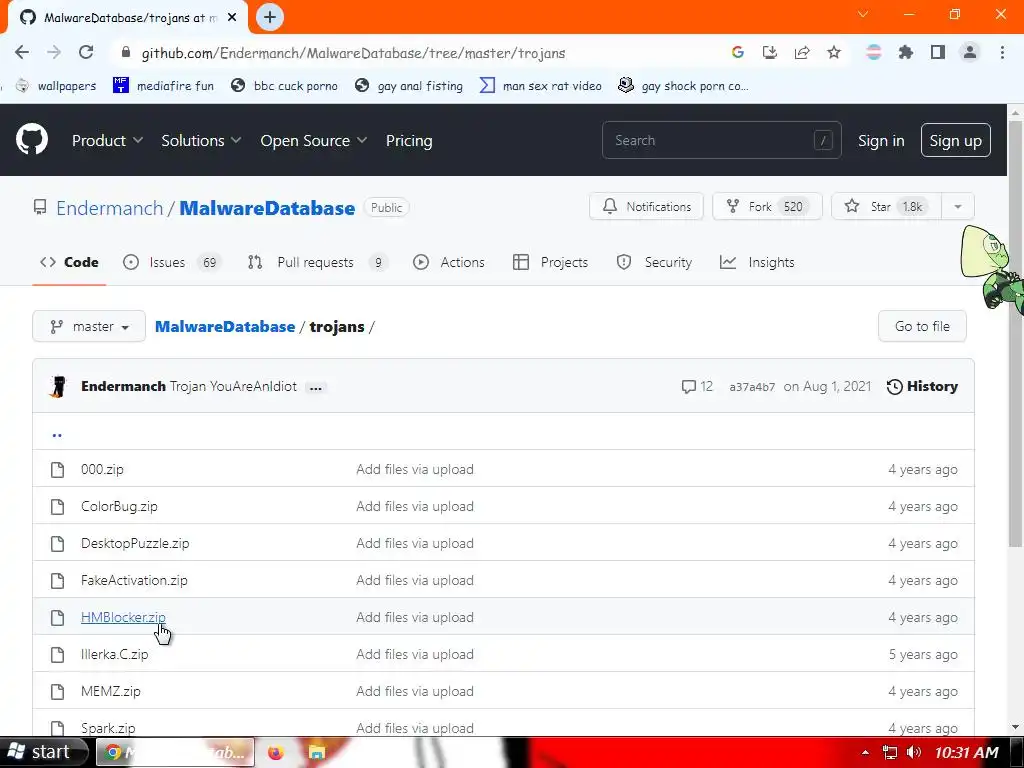1024x768 pixels.
Task: Click the GitHub logo in the header
Action: tap(32, 139)
